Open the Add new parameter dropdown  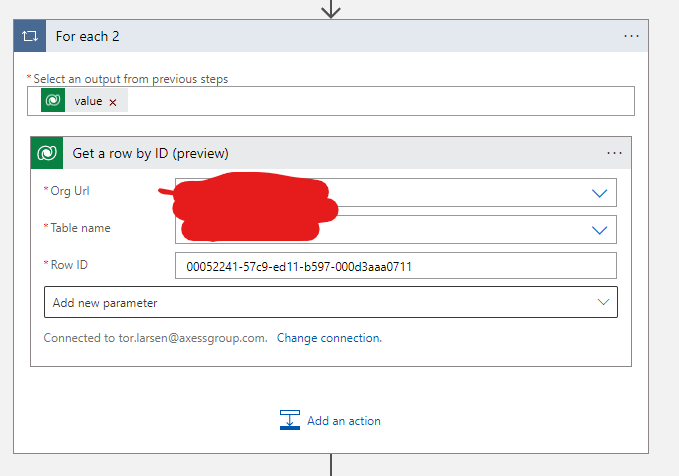pyautogui.click(x=331, y=302)
